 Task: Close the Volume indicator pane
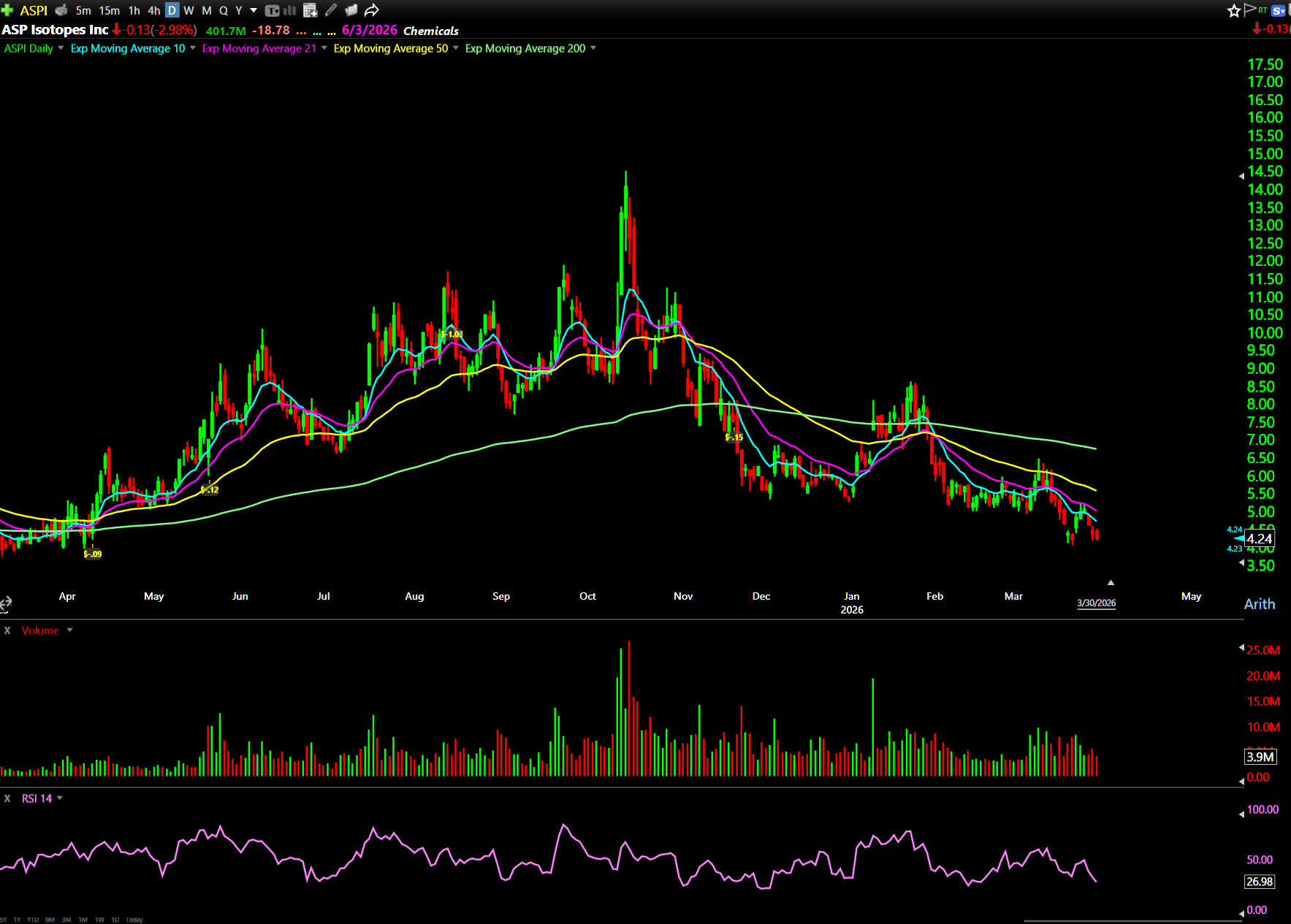point(7,630)
